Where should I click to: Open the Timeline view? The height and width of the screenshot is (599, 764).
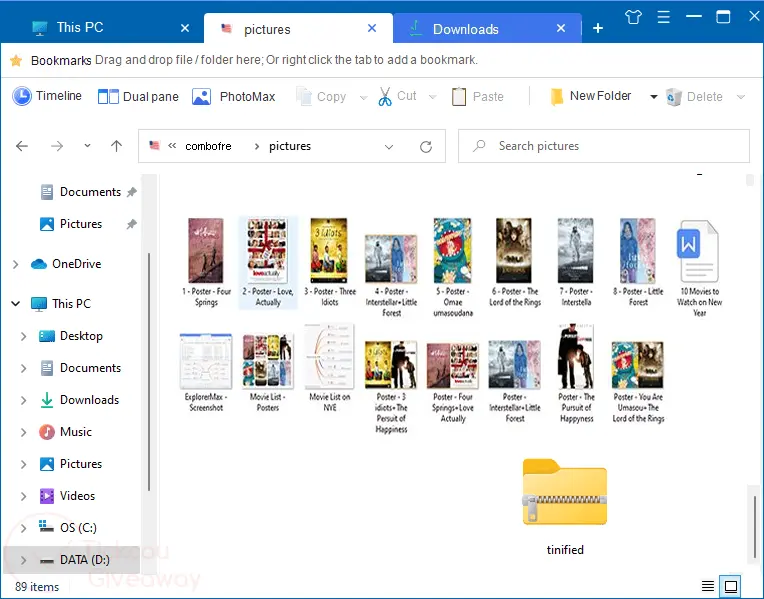pos(47,96)
